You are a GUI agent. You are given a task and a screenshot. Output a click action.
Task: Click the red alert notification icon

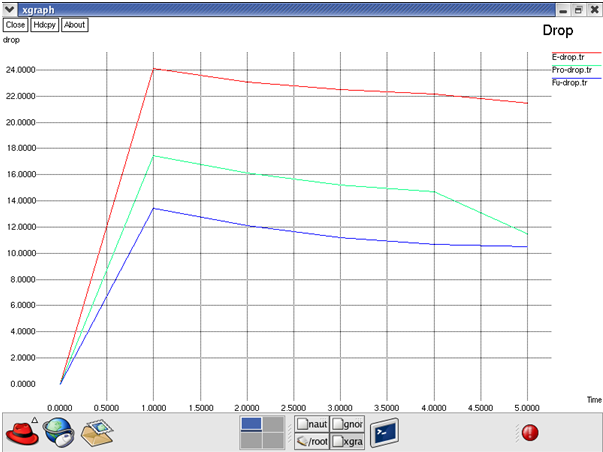pyautogui.click(x=530, y=433)
